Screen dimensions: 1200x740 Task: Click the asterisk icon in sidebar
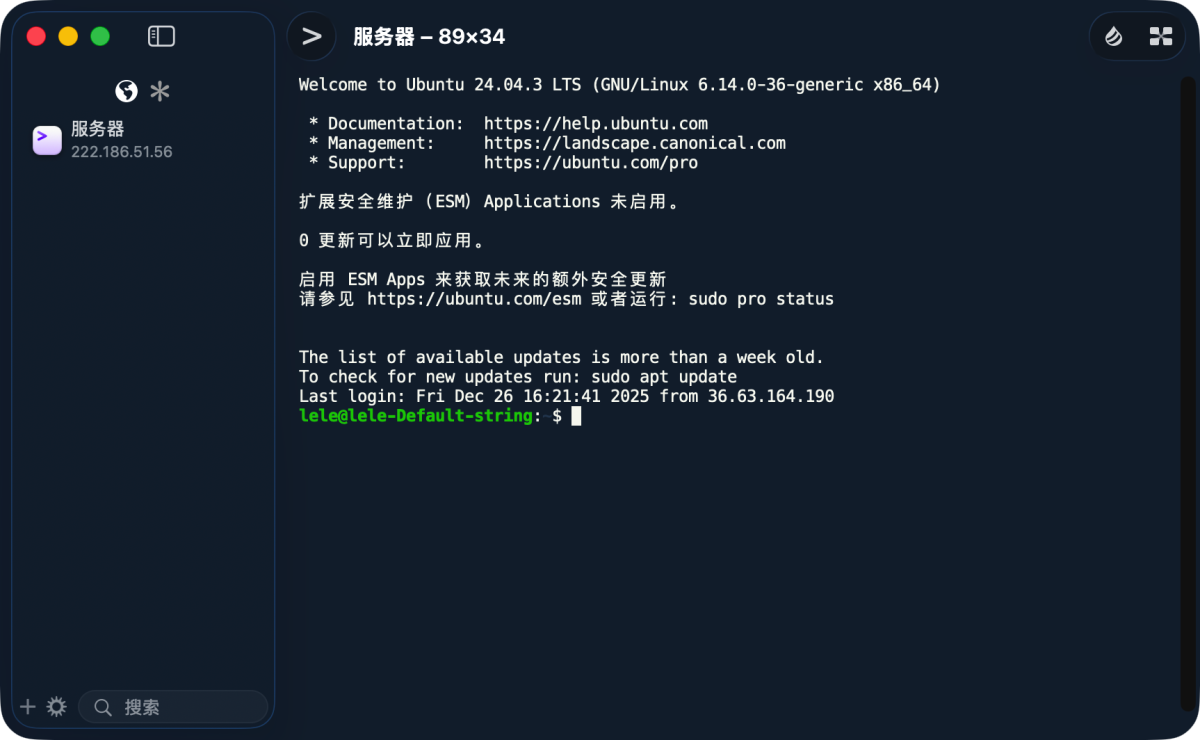pyautogui.click(x=160, y=92)
